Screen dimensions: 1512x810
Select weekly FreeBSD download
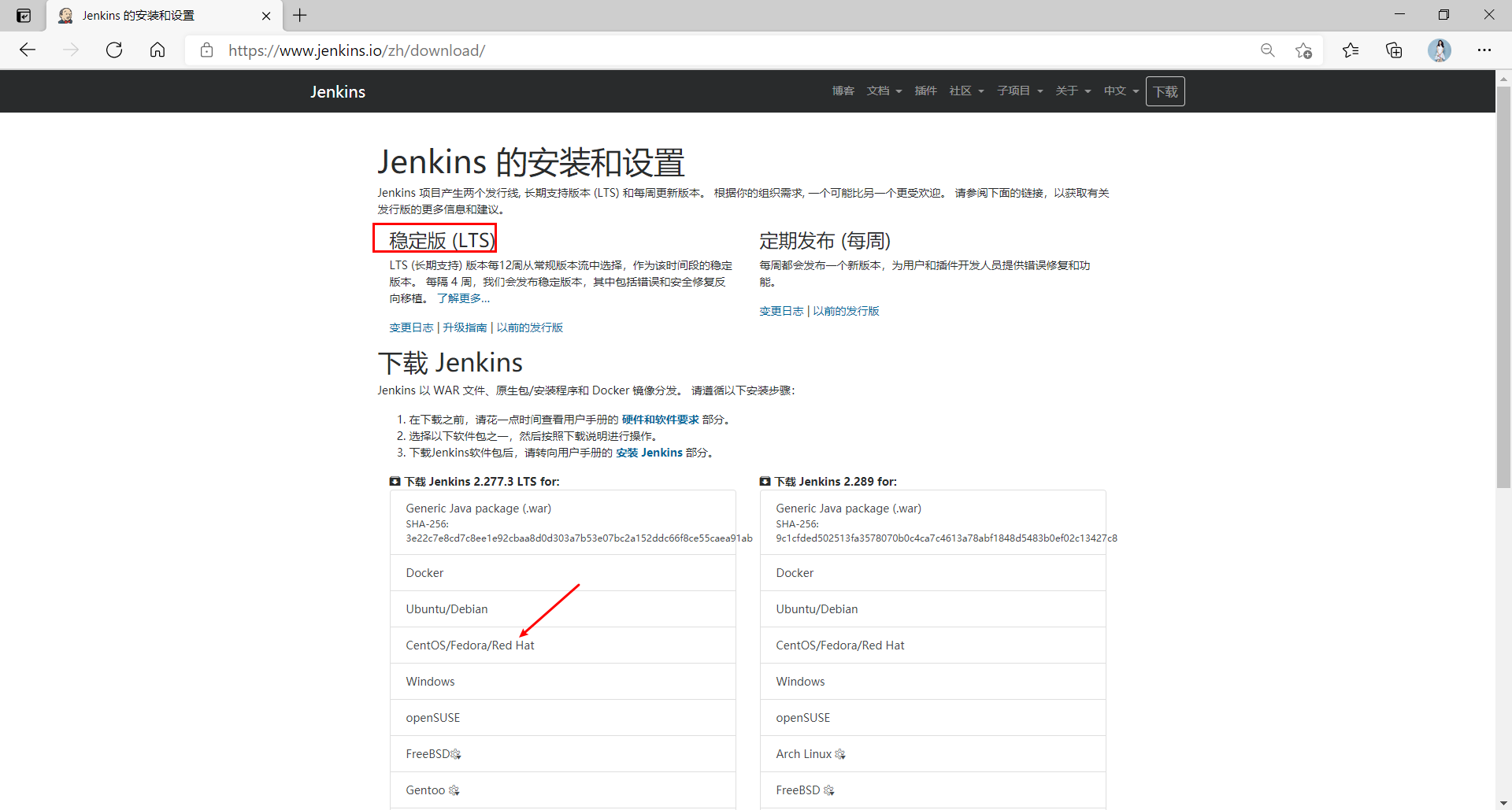(x=933, y=790)
